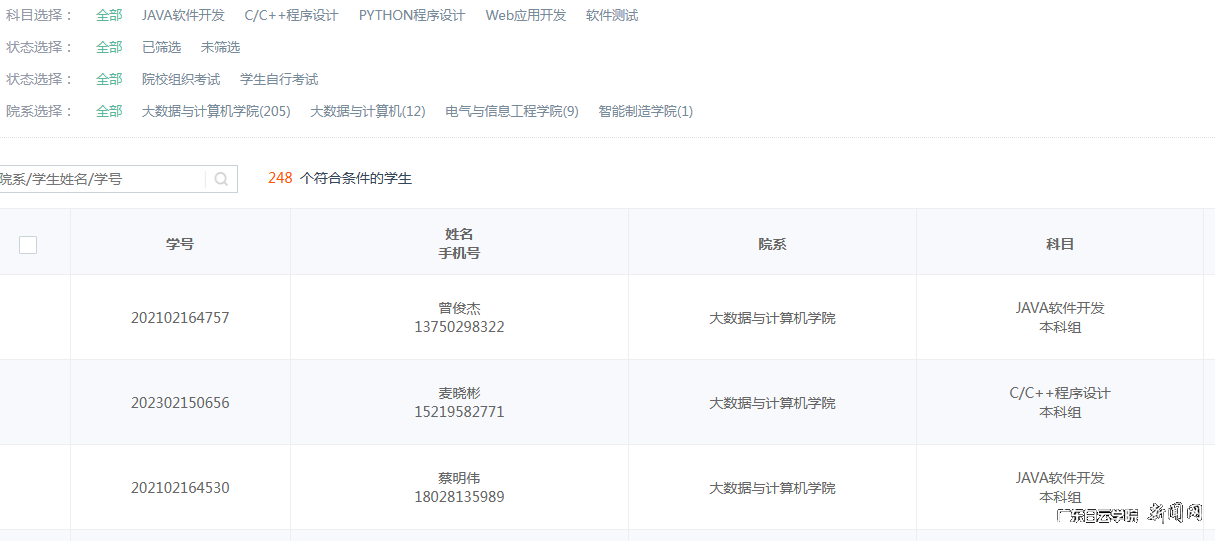Select the 软件测试 subject filter

[611, 15]
